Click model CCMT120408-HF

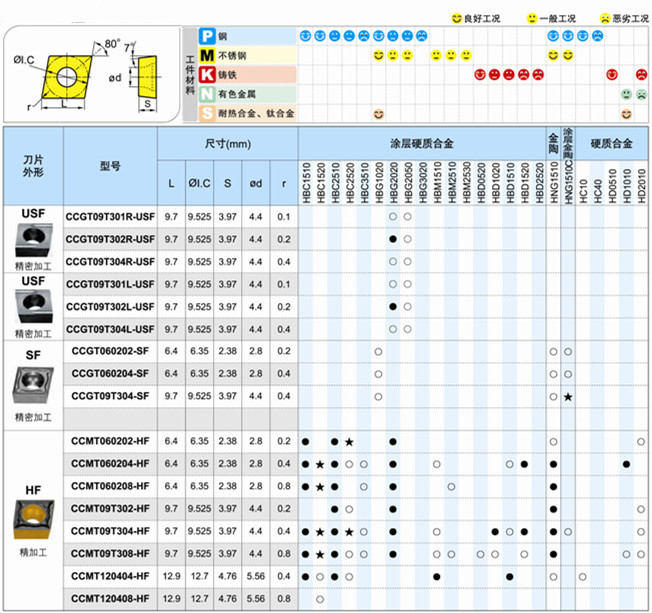tap(110, 599)
